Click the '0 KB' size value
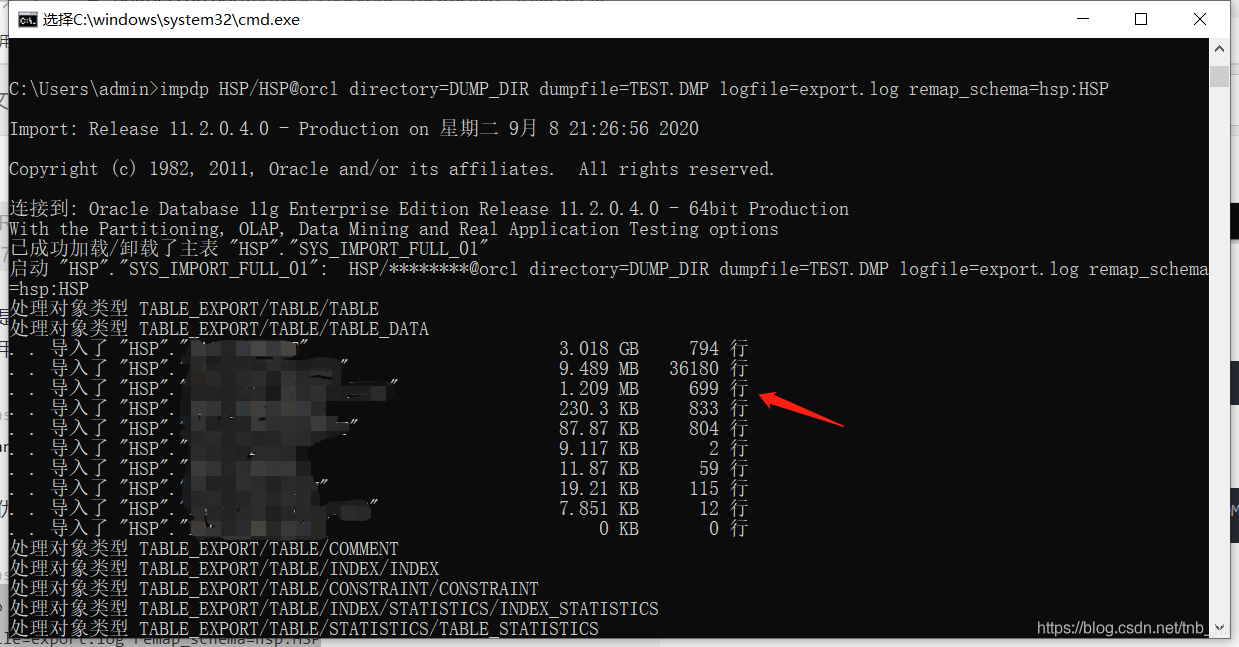 tap(619, 529)
